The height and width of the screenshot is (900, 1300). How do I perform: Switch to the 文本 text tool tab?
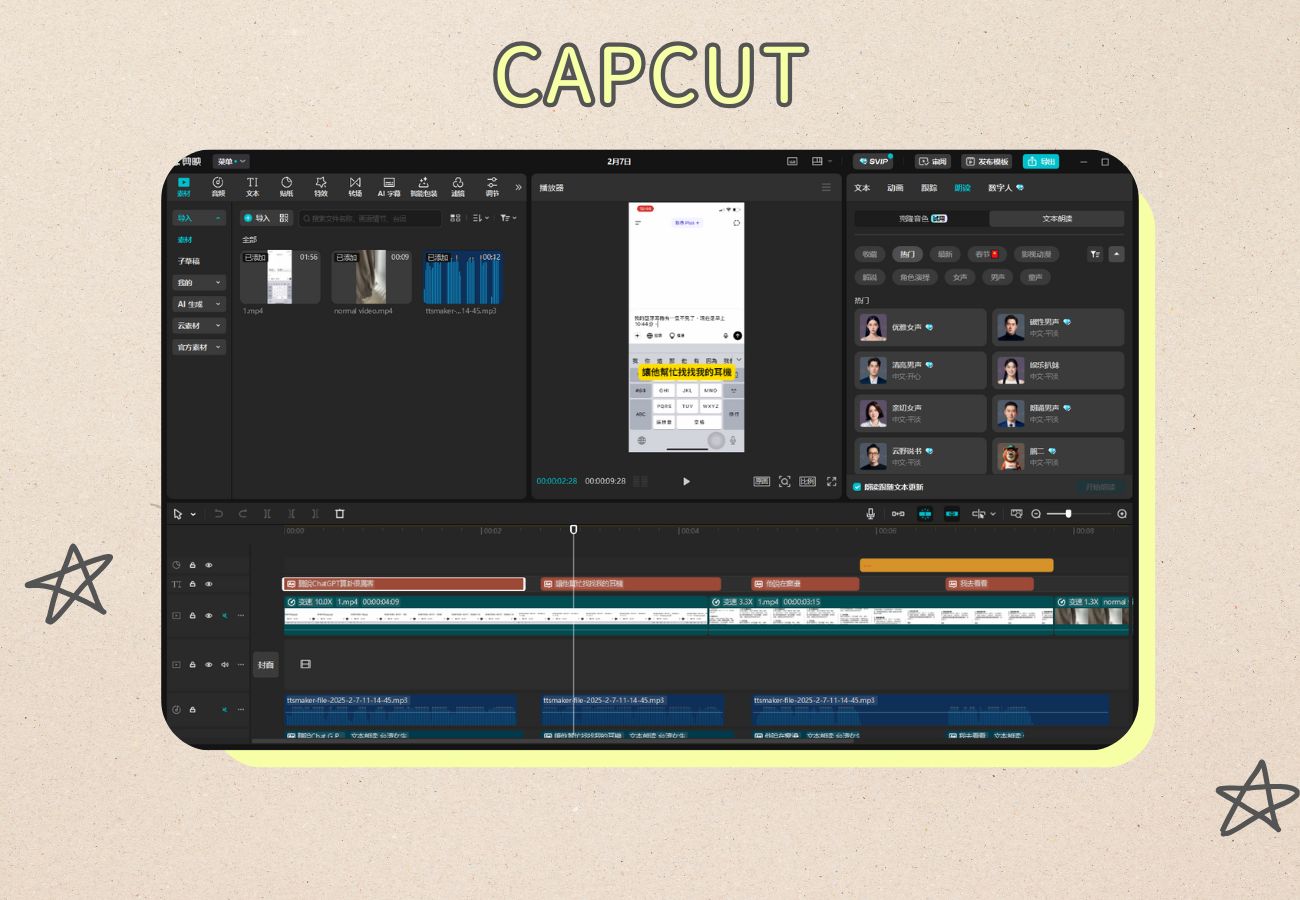tap(252, 187)
